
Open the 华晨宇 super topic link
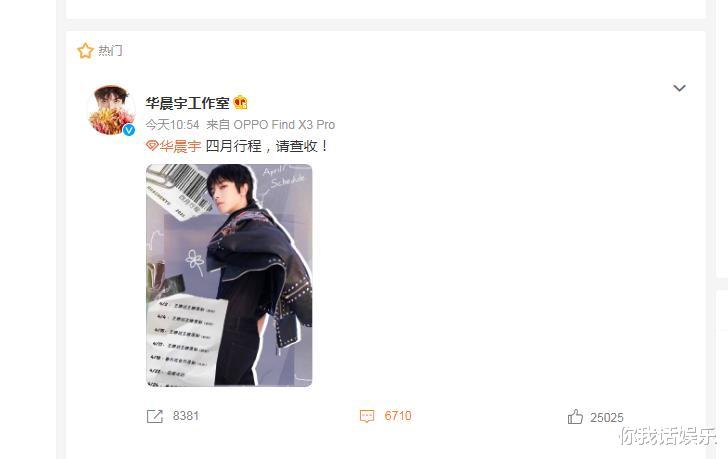point(180,146)
